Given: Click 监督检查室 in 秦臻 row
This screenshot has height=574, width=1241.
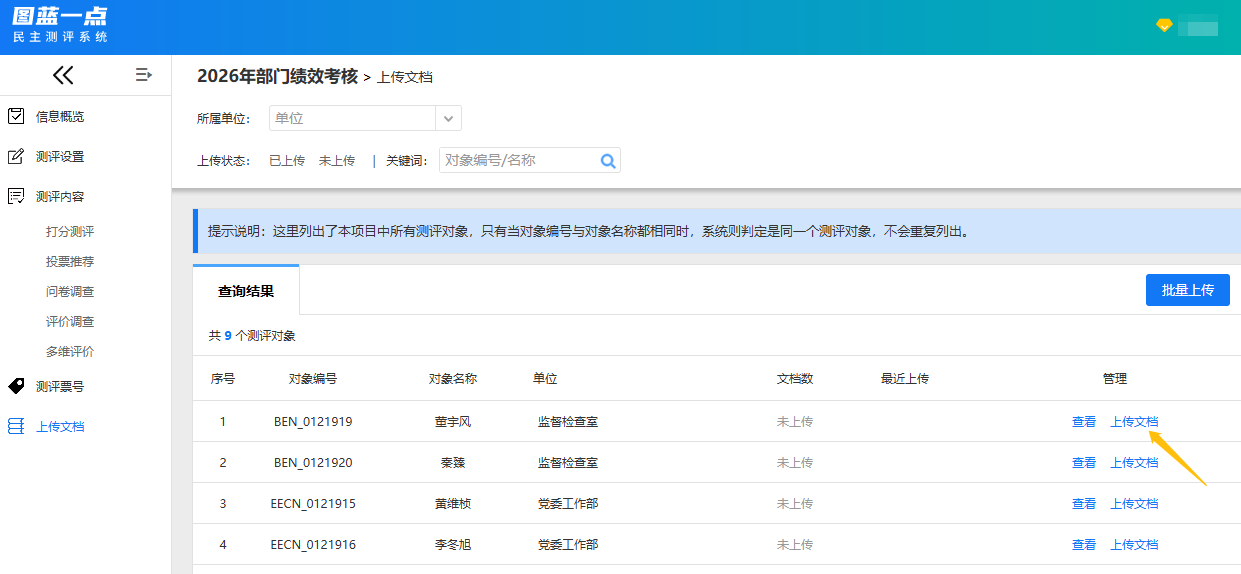Looking at the screenshot, I should click(x=568, y=462).
